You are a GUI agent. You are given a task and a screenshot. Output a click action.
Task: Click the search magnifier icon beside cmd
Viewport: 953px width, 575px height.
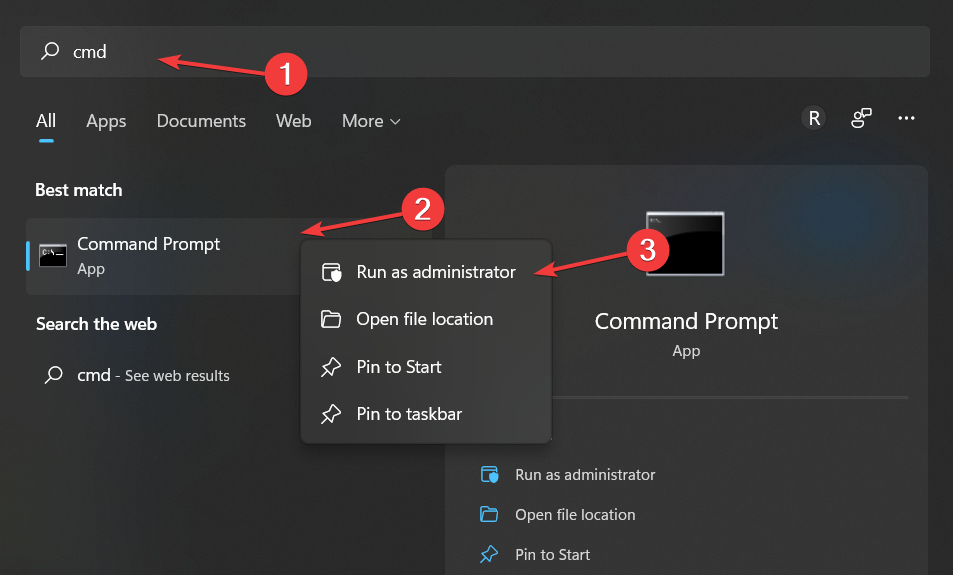(50, 51)
